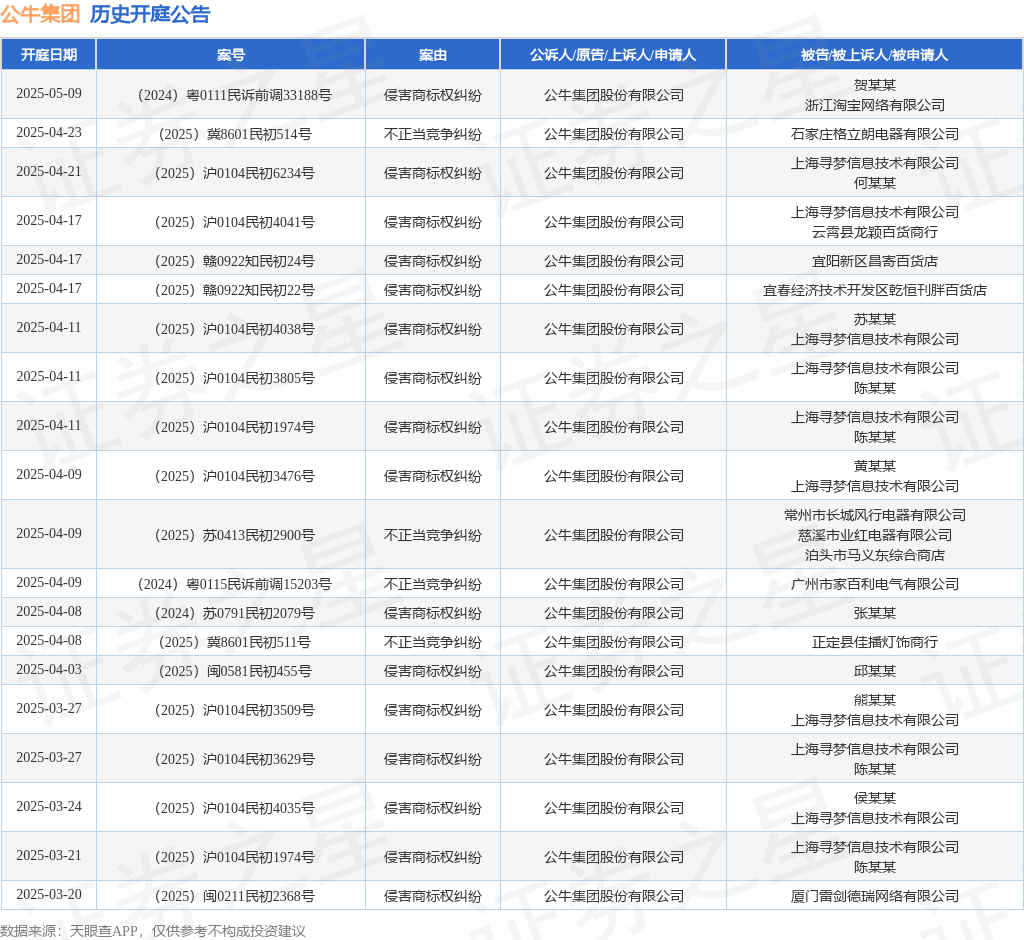The image size is (1024, 940).
Task: Click case number 沪0104民初3476号
Action: (x=234, y=476)
